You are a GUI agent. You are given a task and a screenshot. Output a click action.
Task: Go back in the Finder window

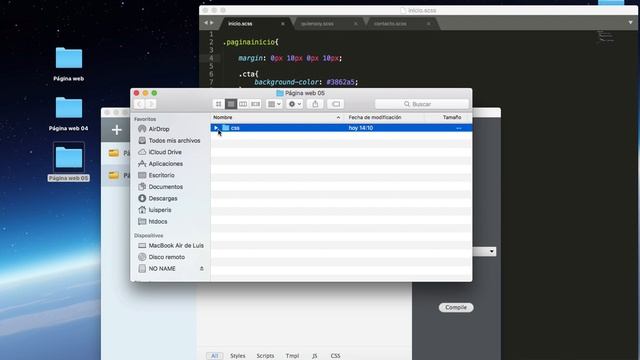pyautogui.click(x=140, y=104)
